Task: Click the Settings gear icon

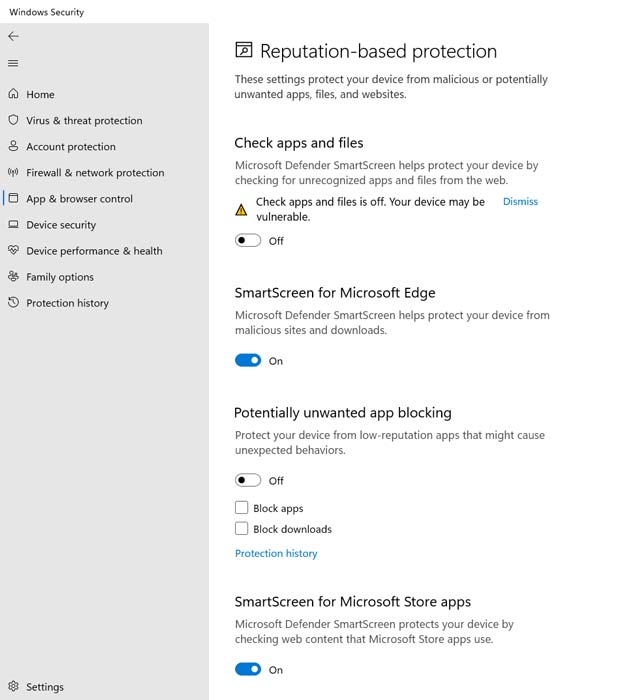Action: [x=13, y=686]
